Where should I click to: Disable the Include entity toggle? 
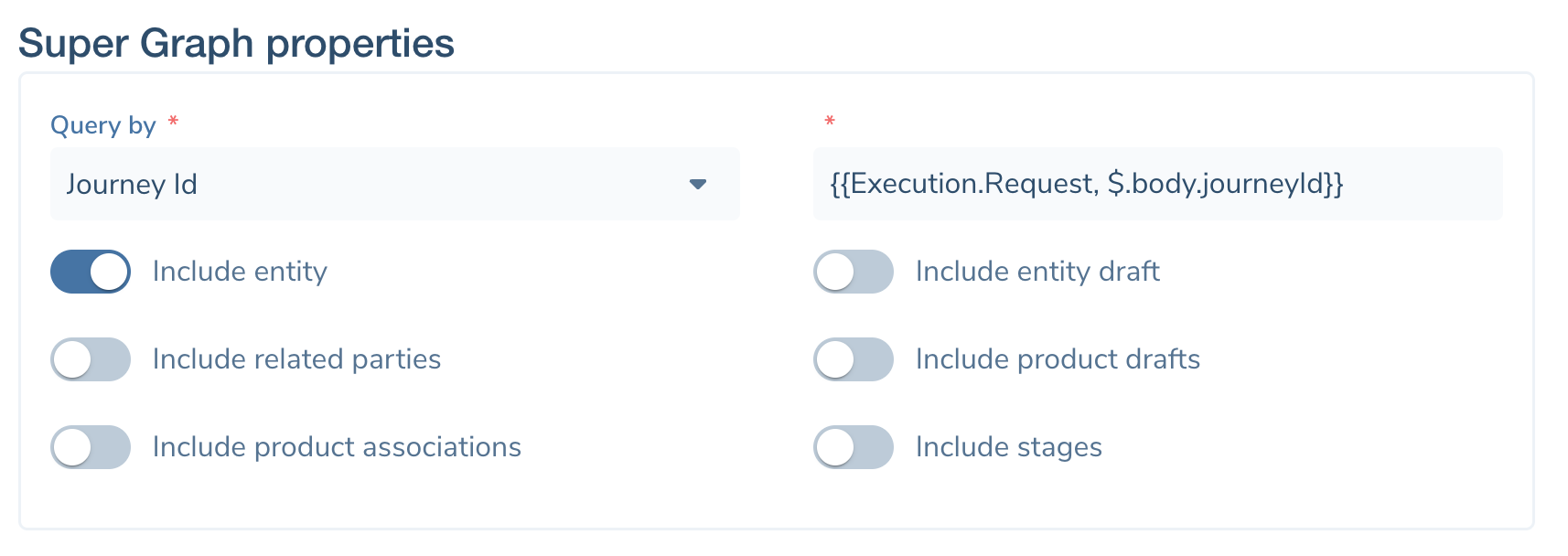tap(90, 271)
